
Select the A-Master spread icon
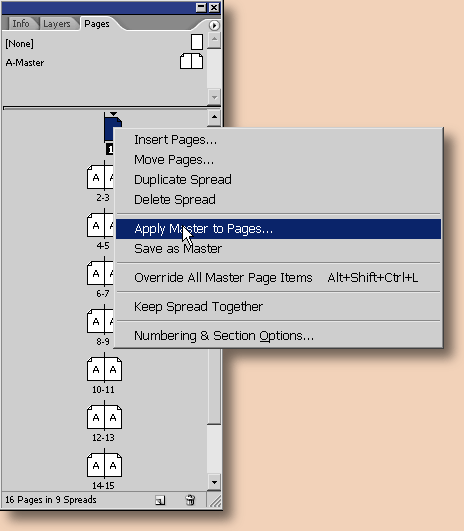click(x=191, y=61)
